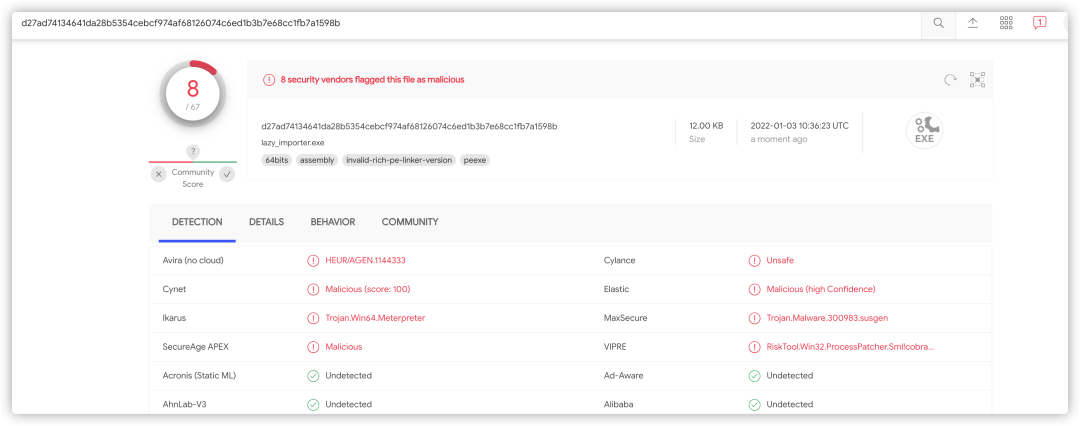Open the DETAILS tab
Image resolution: width=1080 pixels, height=426 pixels.
point(266,222)
